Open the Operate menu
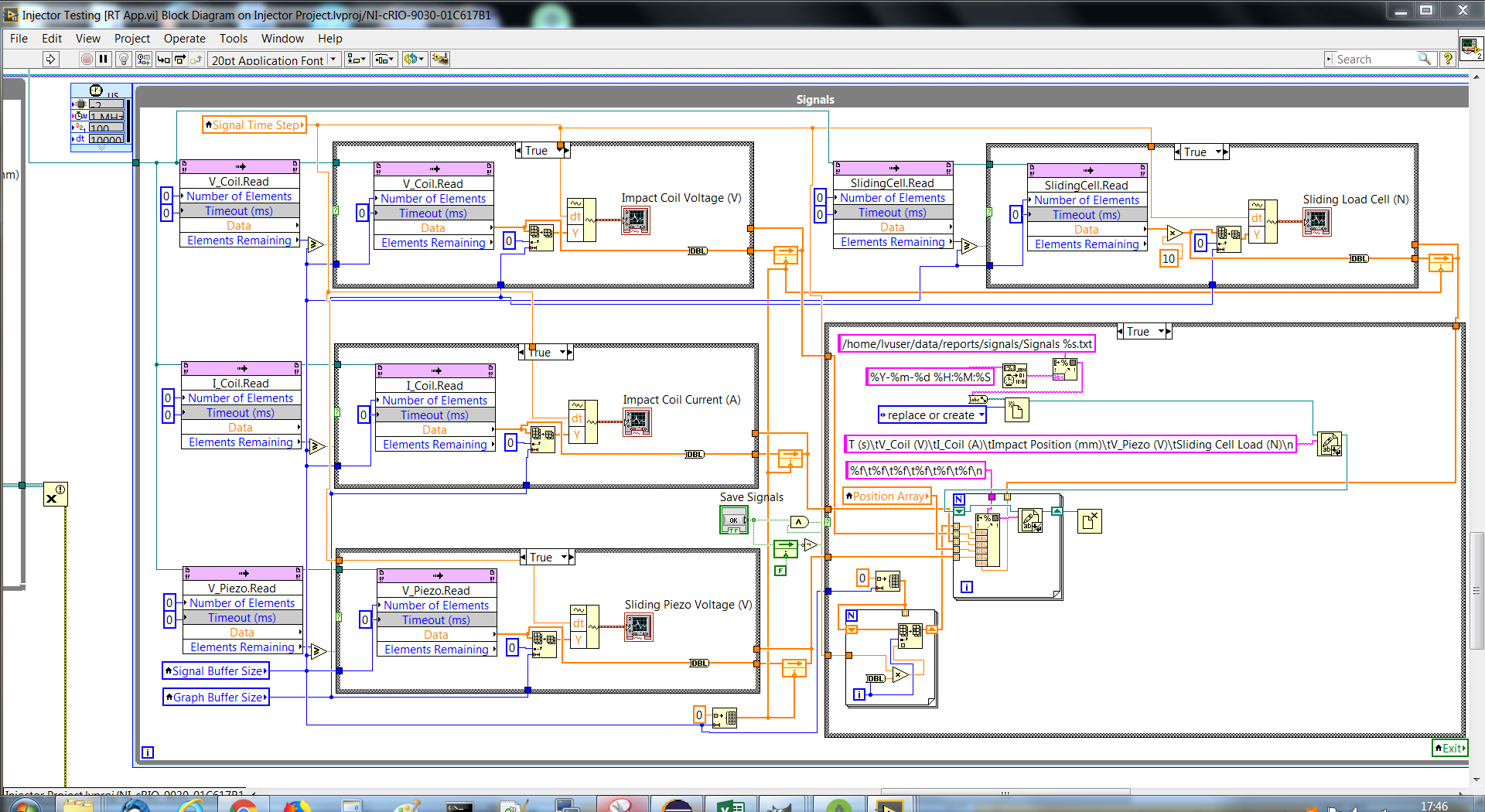The height and width of the screenshot is (812, 1485). [184, 38]
